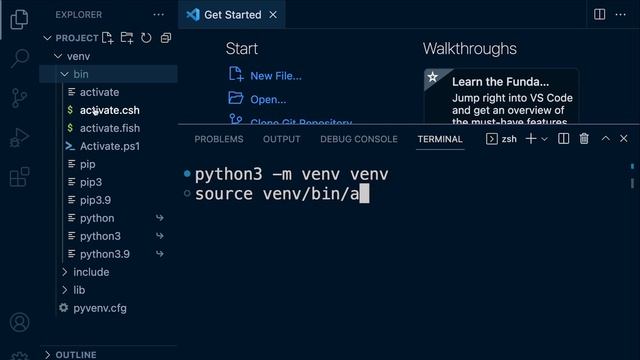Image resolution: width=640 pixels, height=360 pixels.
Task: Switch to the DEBUG CONSOLE tab
Action: (359, 139)
